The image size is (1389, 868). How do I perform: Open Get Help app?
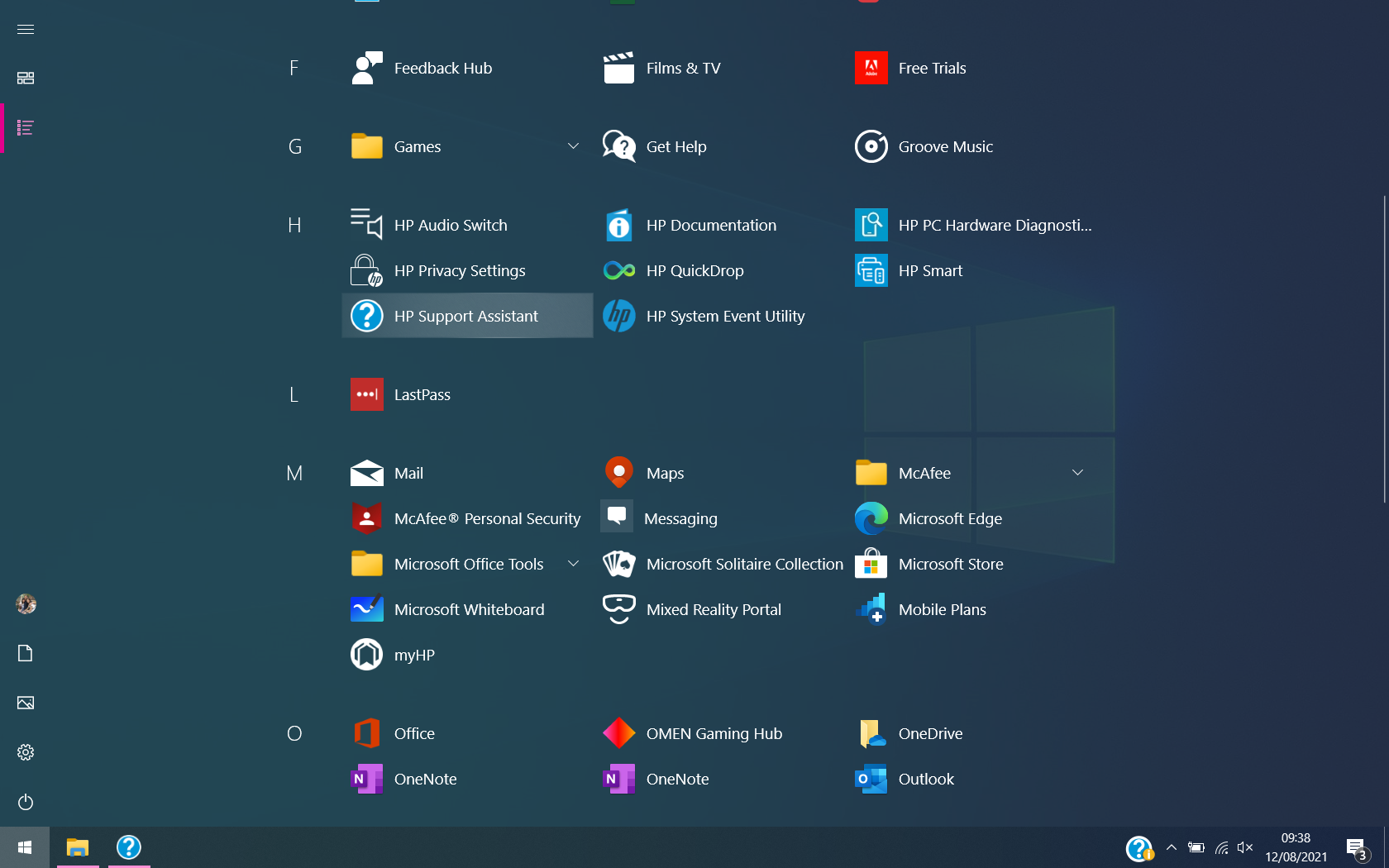(x=719, y=146)
